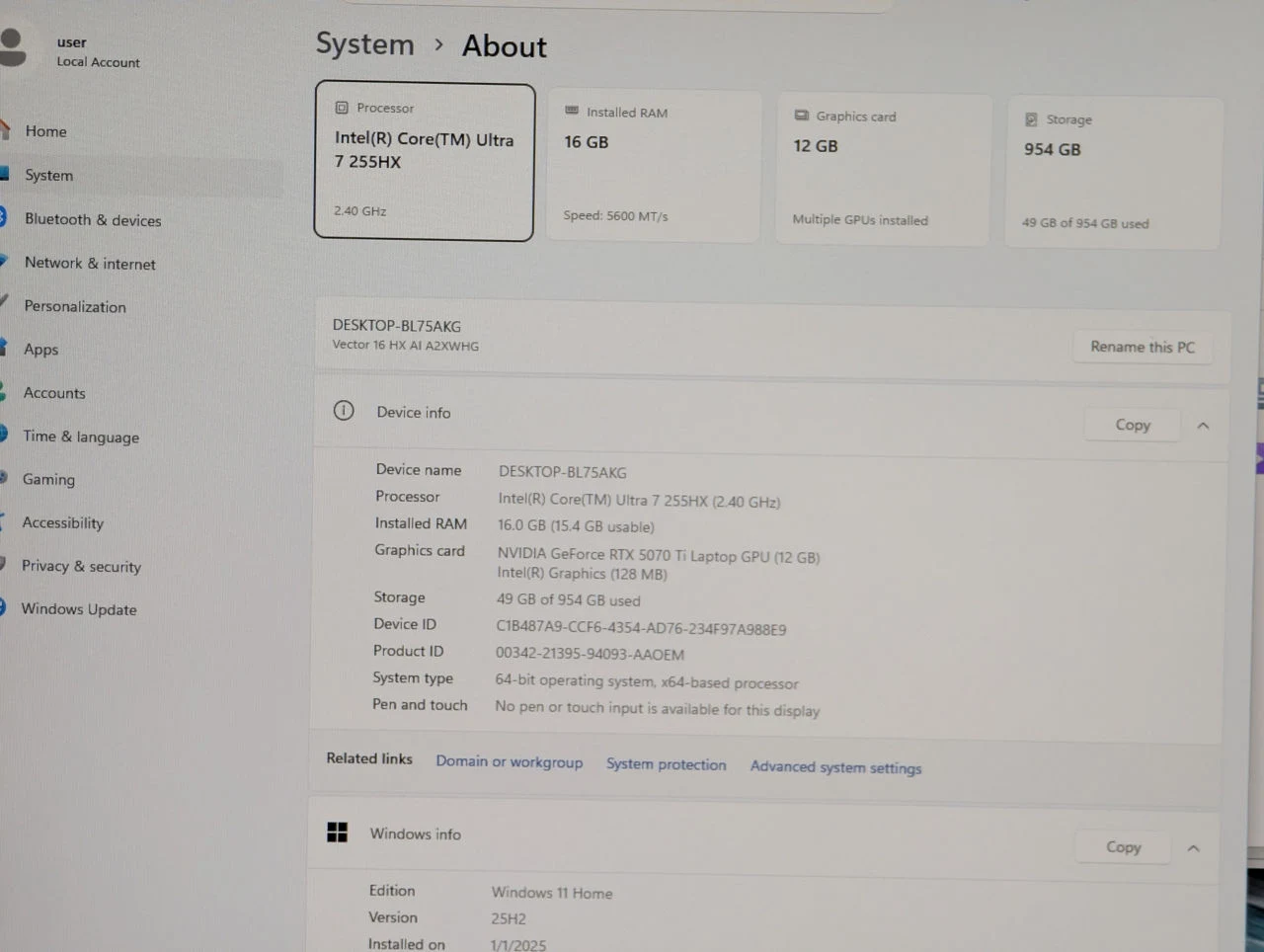The height and width of the screenshot is (952, 1264).
Task: Go back to System via breadcrumb
Action: (364, 44)
